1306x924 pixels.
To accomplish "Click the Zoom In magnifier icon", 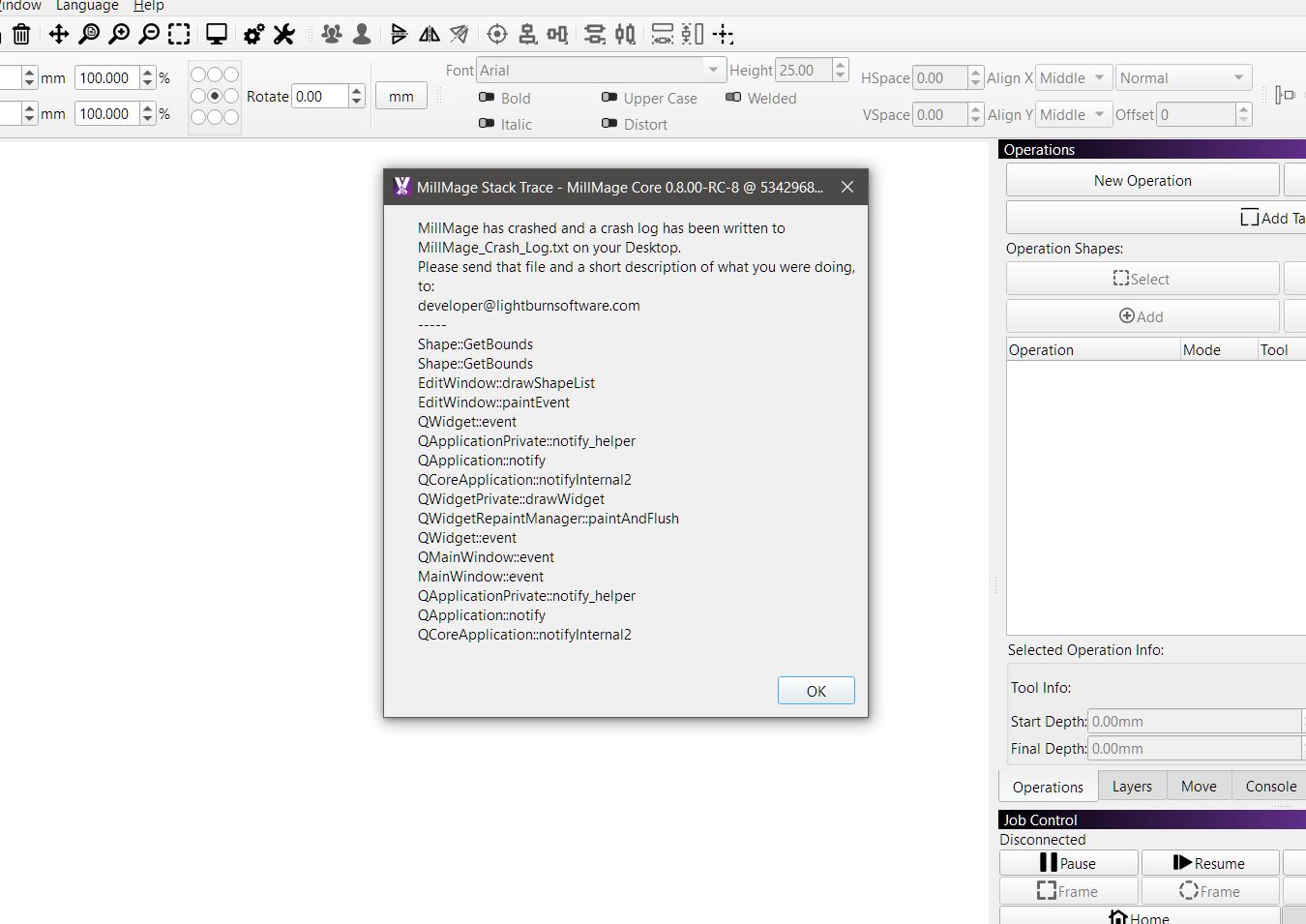I will coord(119,35).
